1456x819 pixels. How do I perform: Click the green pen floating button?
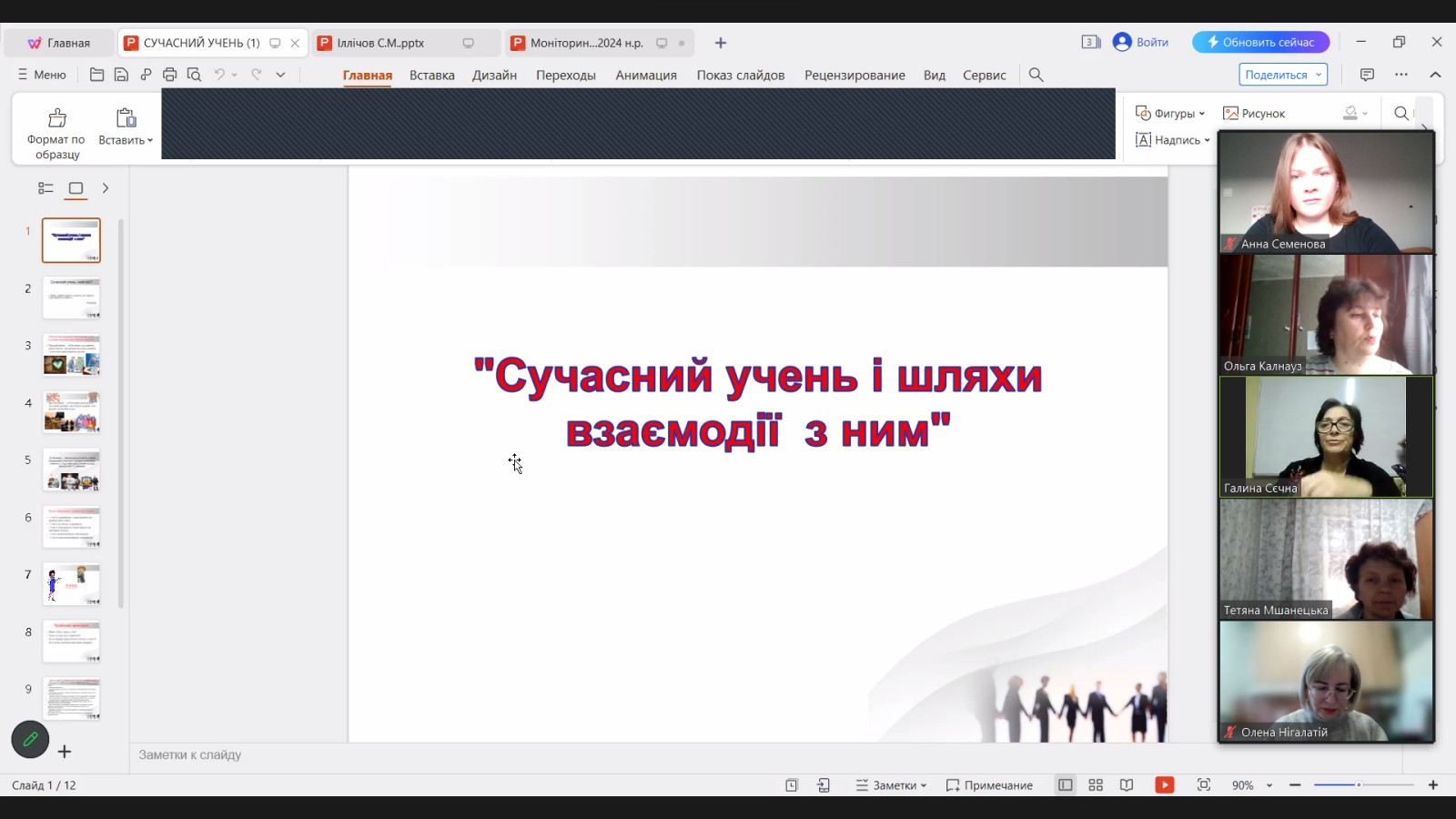pyautogui.click(x=30, y=739)
